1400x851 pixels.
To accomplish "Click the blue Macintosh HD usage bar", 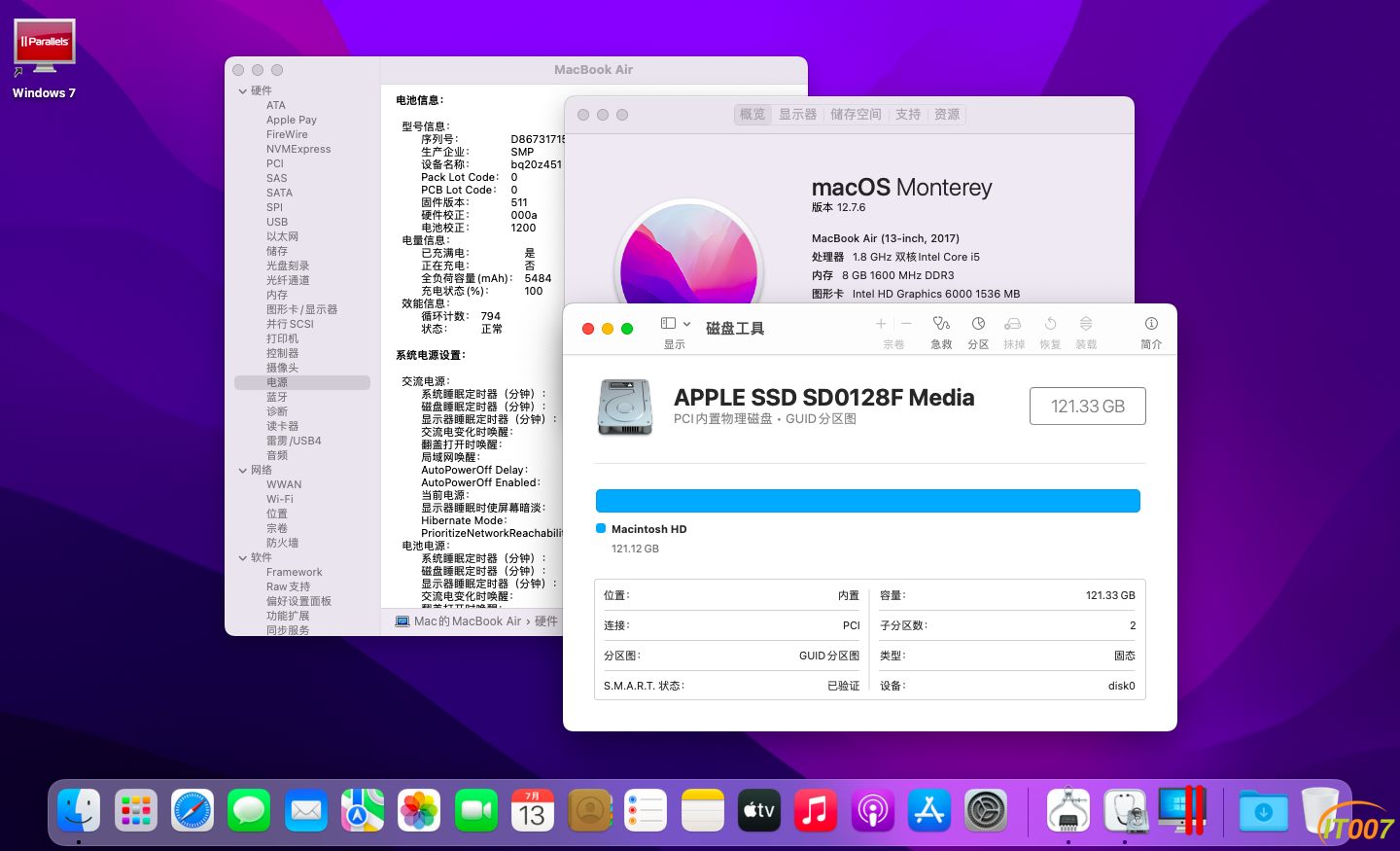I will 868,501.
